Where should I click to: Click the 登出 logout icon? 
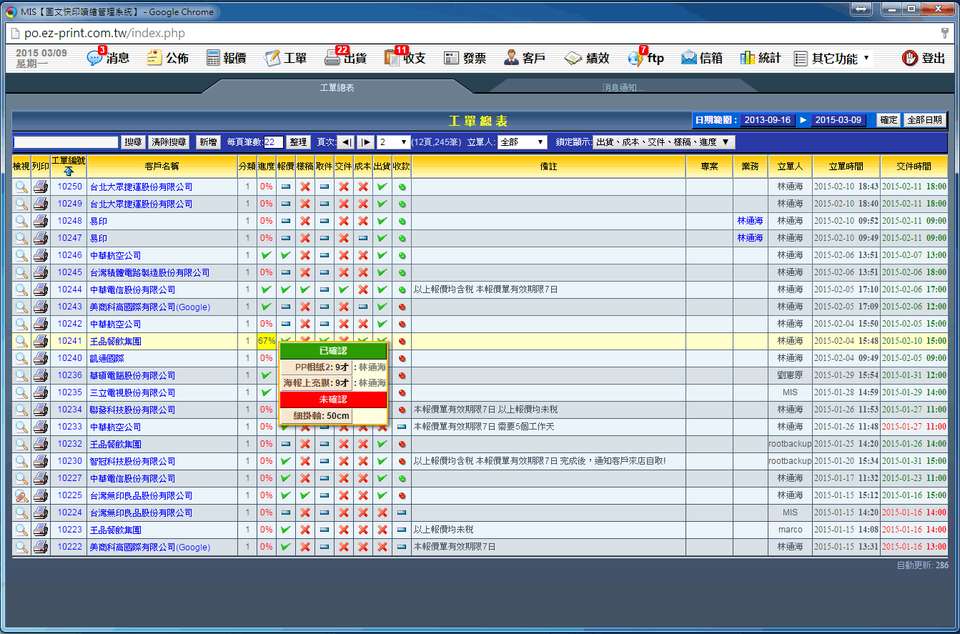pyautogui.click(x=909, y=58)
